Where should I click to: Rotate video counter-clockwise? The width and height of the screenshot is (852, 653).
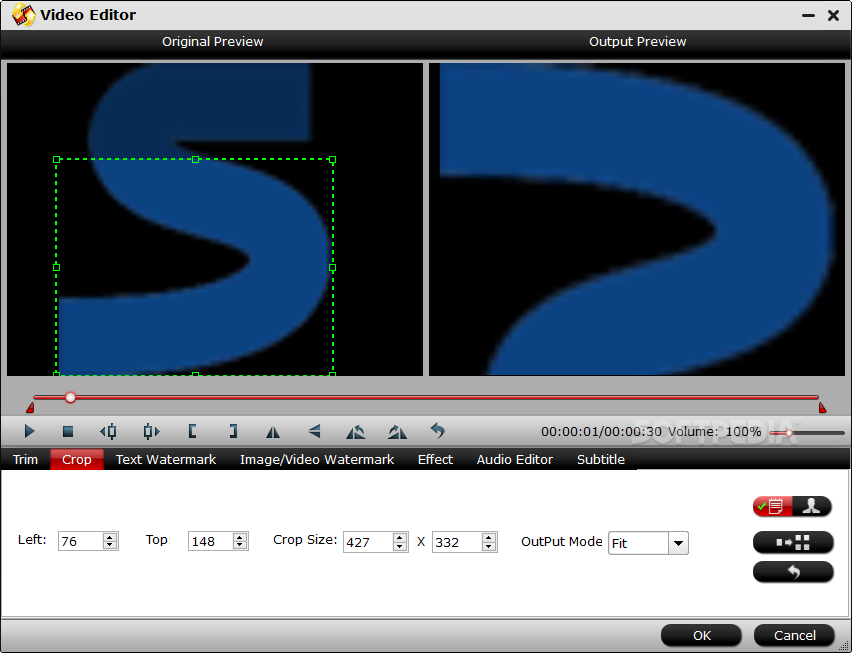tap(356, 431)
